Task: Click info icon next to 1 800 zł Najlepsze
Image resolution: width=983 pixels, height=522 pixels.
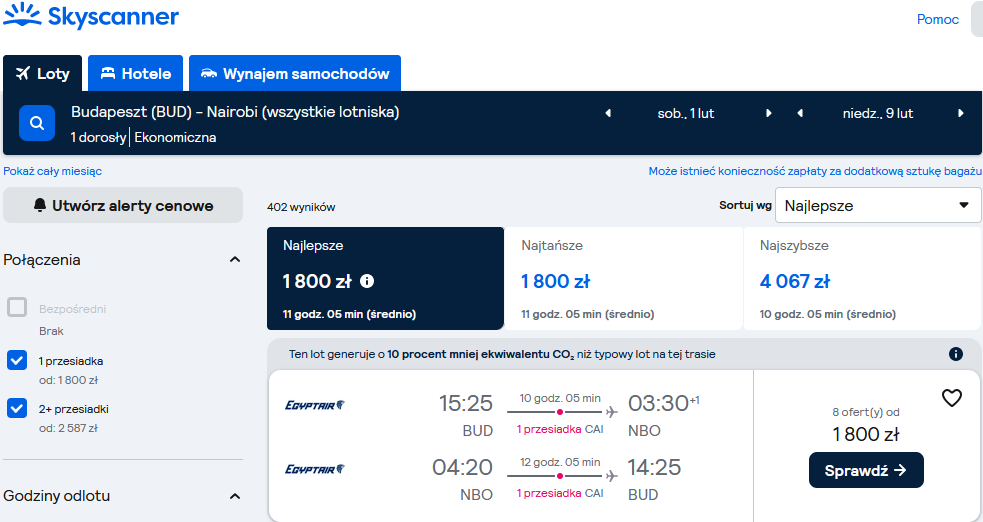Action: (x=367, y=281)
